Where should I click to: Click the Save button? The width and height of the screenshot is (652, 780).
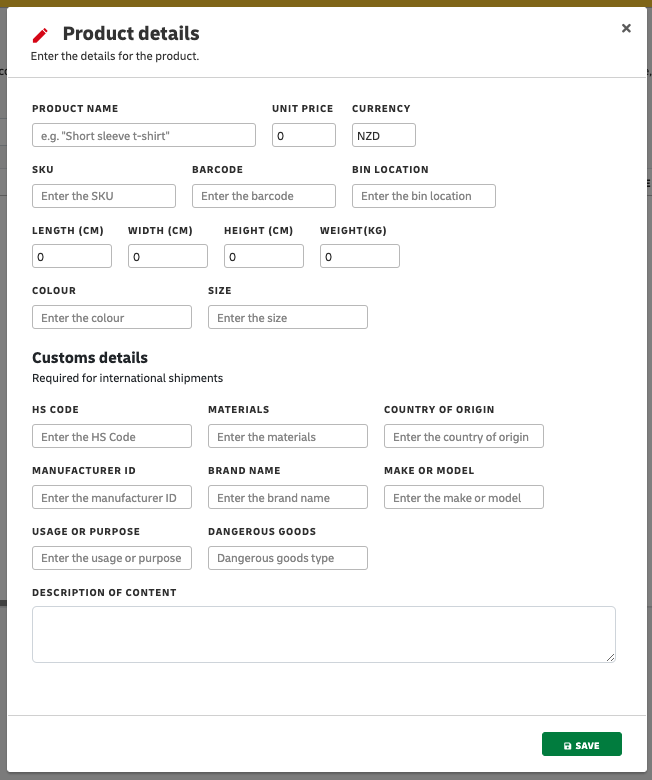pos(581,744)
